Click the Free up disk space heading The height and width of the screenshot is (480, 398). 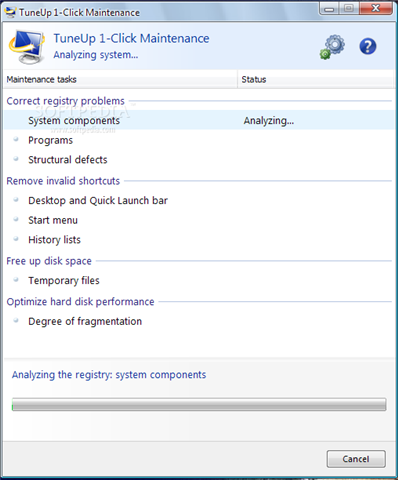[49, 261]
